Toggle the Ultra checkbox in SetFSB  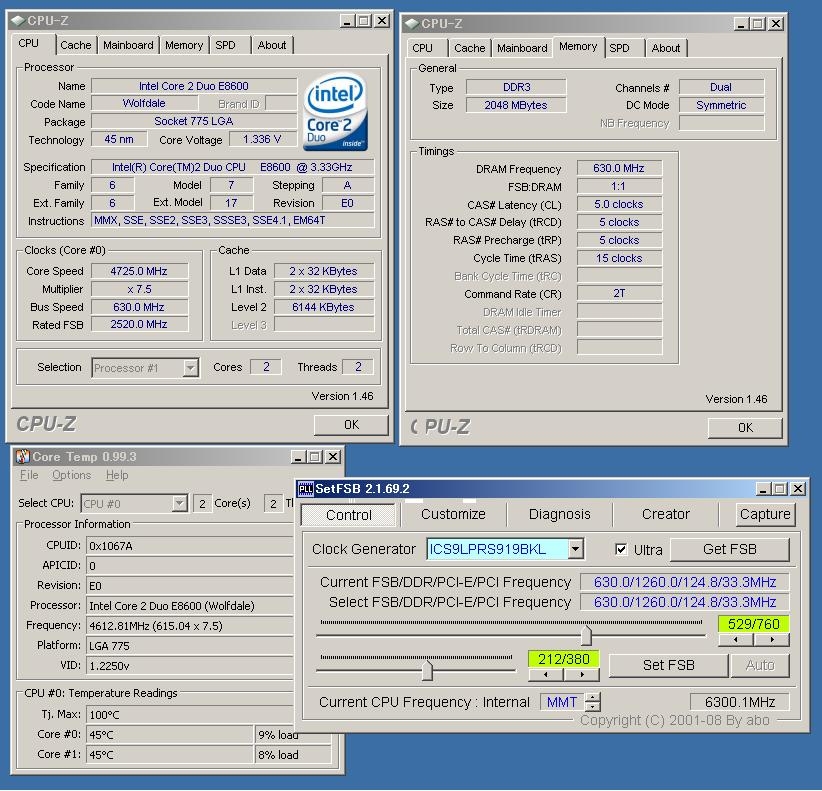(621, 550)
